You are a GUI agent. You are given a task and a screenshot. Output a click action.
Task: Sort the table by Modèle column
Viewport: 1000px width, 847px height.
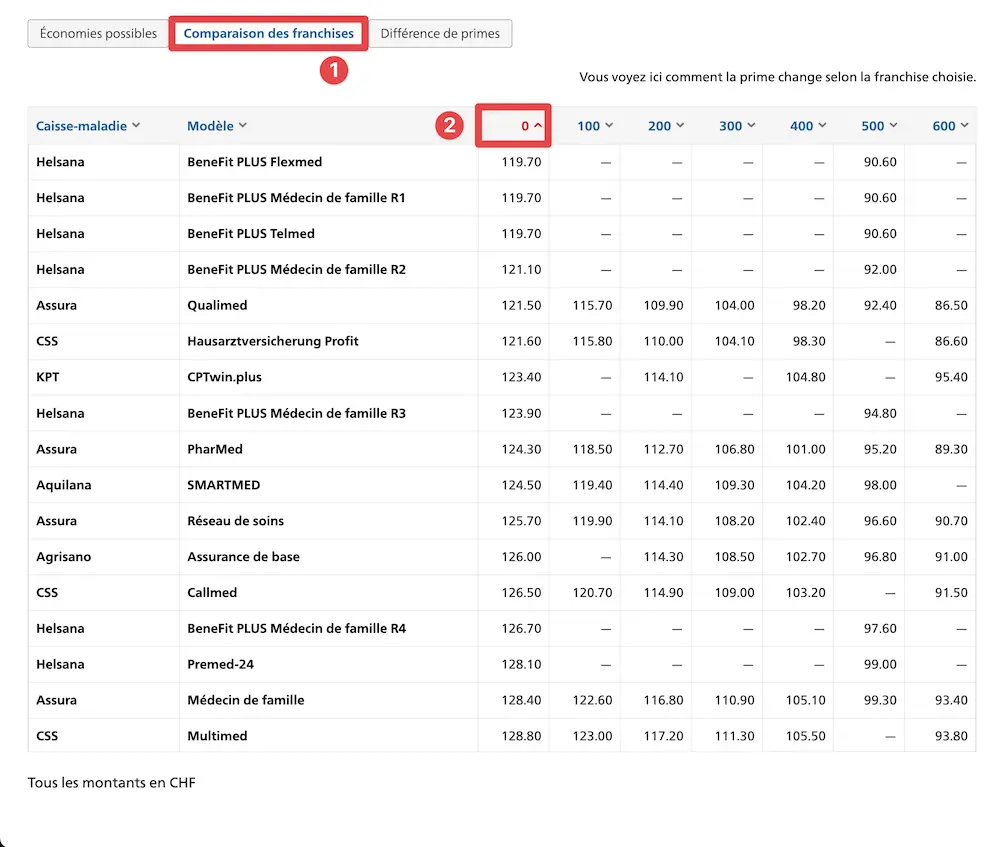[x=217, y=126]
